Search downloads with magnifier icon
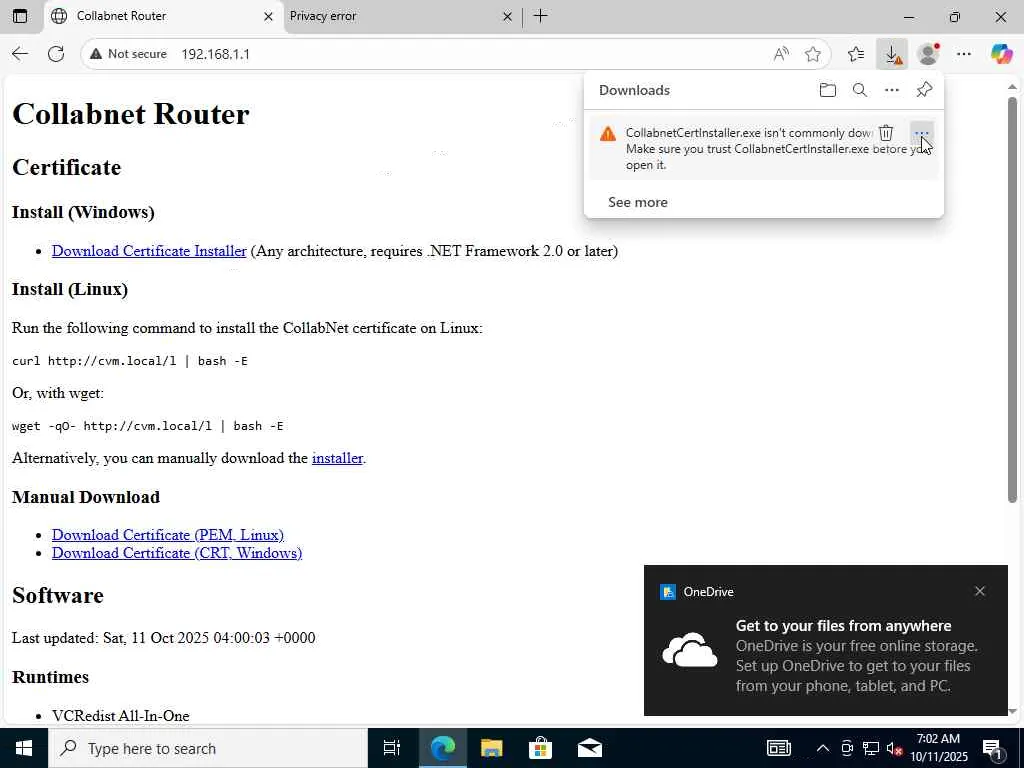Viewport: 1024px width, 768px height. click(860, 90)
